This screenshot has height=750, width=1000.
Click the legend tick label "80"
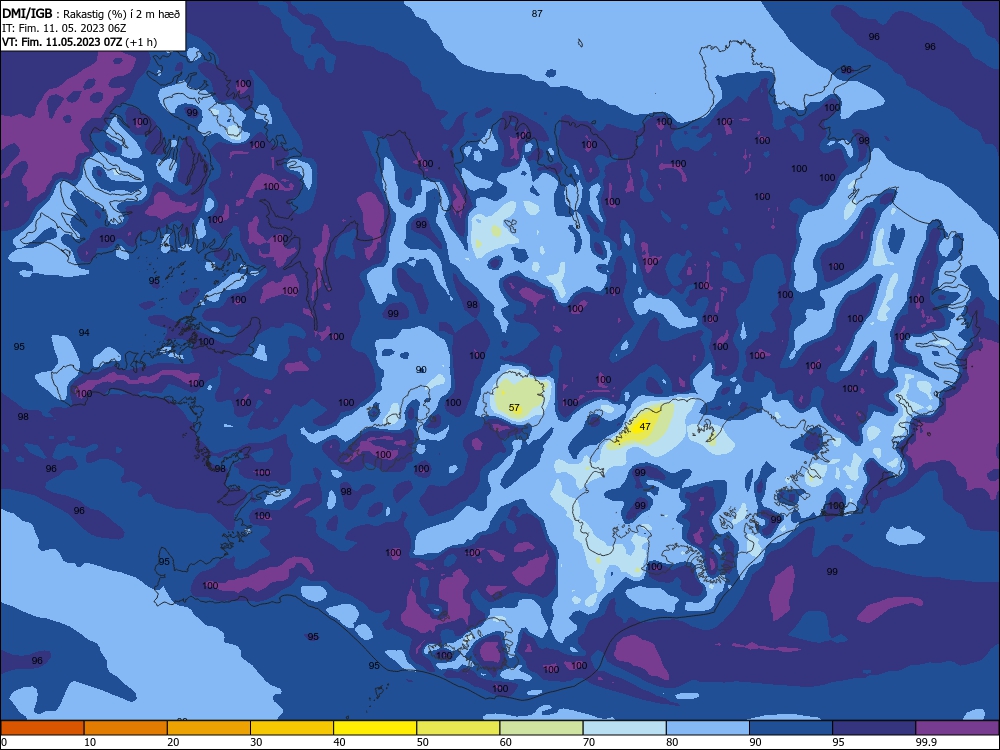[x=672, y=742]
